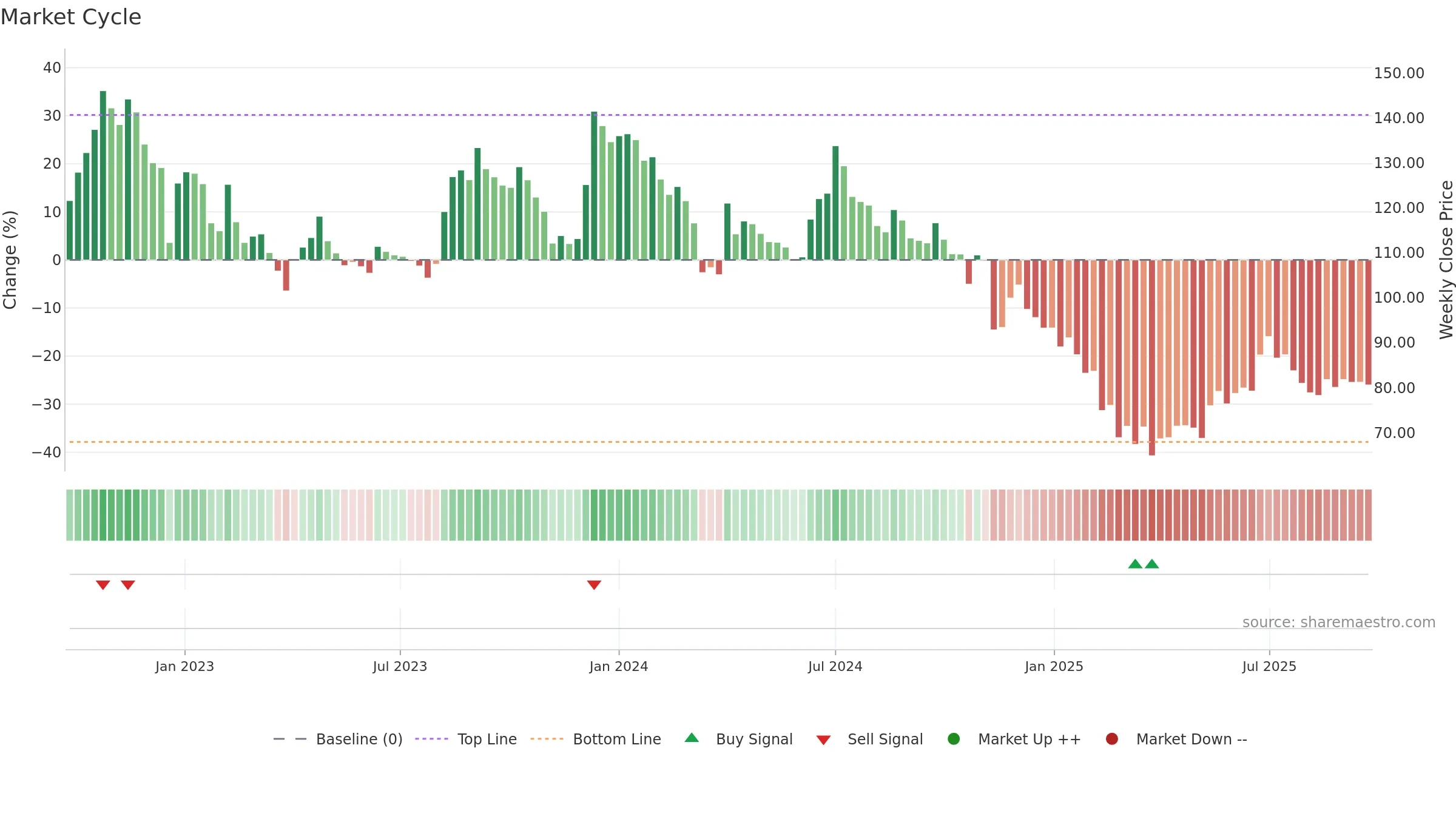The width and height of the screenshot is (1456, 819).
Task: Select the sell signal marker near Jan 2024
Action: [x=594, y=585]
